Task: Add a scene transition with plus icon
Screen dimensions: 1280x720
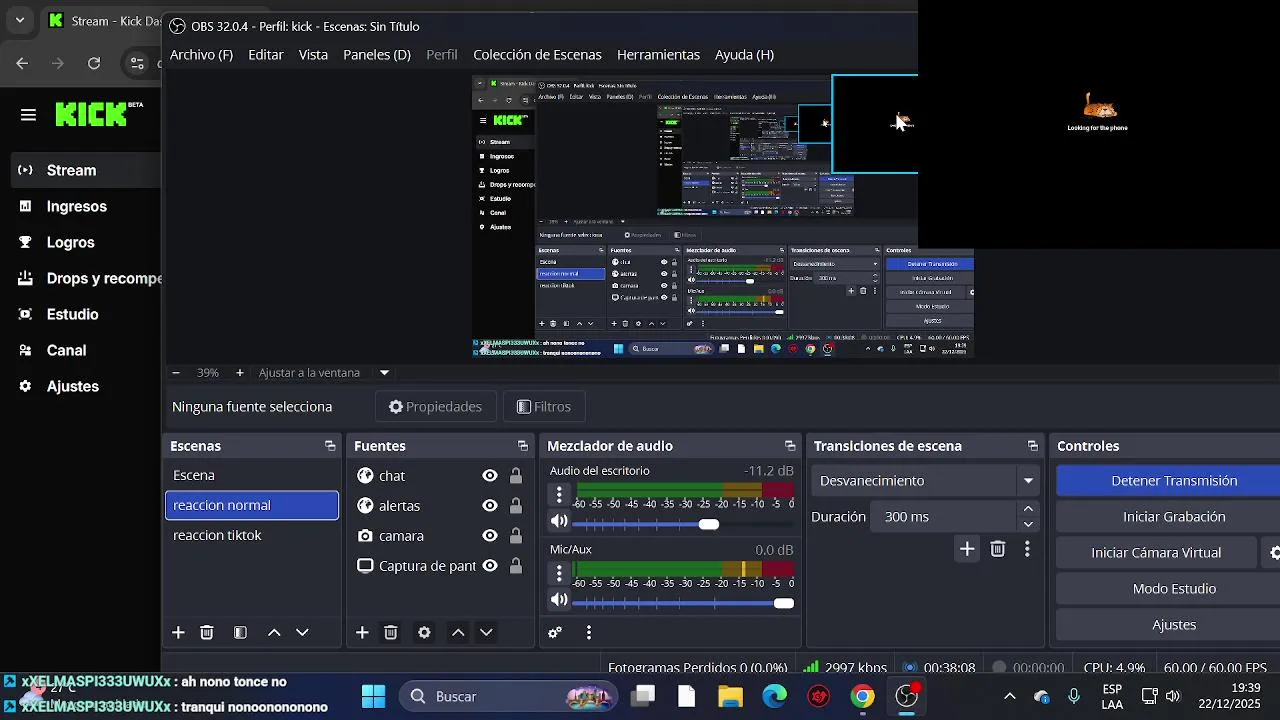Action: [x=967, y=548]
